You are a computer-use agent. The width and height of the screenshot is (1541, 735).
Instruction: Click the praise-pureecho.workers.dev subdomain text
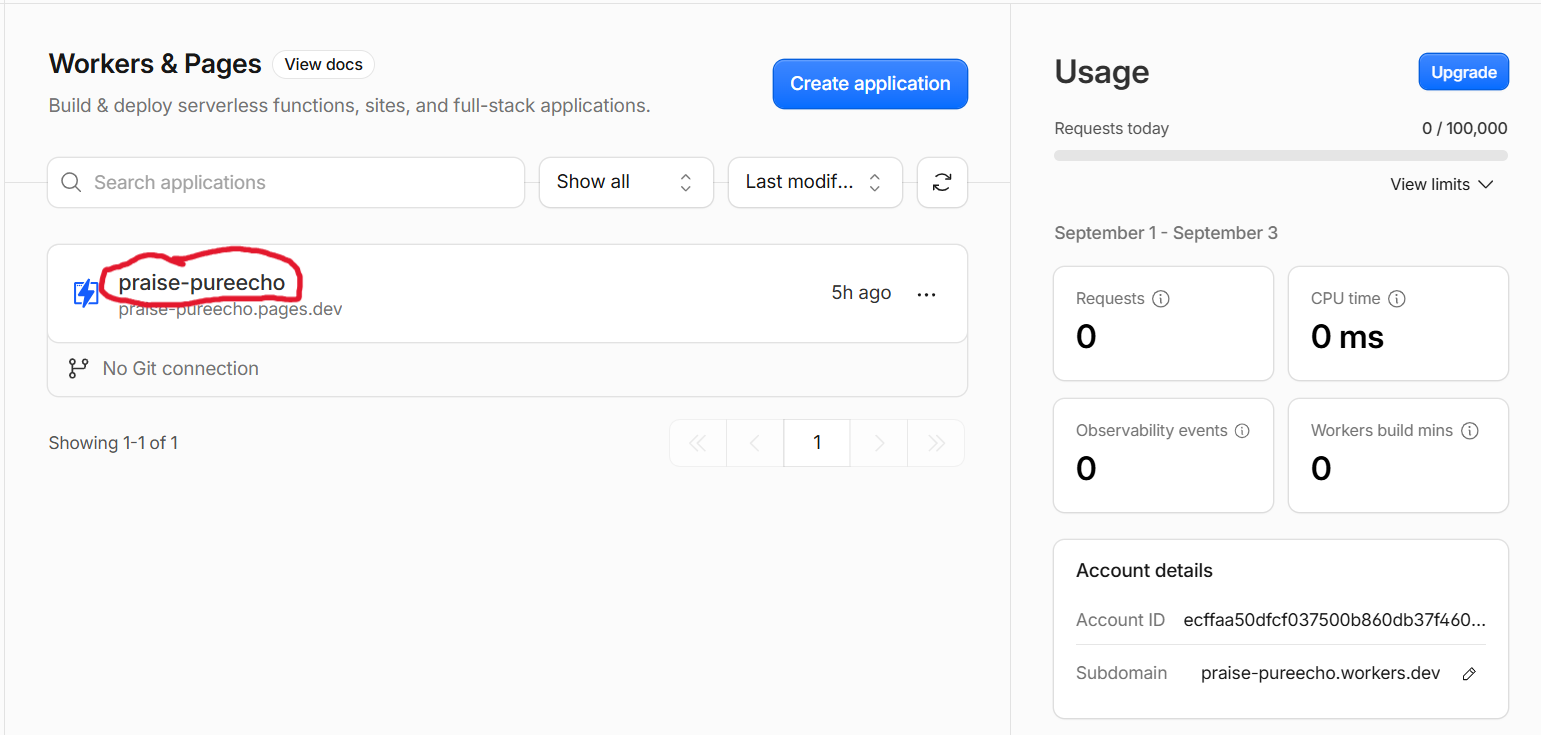[1321, 673]
